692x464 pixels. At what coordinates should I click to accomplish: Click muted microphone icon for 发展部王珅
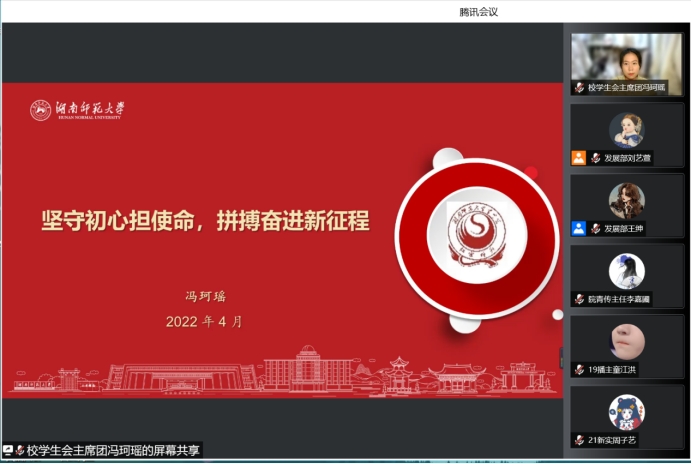click(x=595, y=228)
